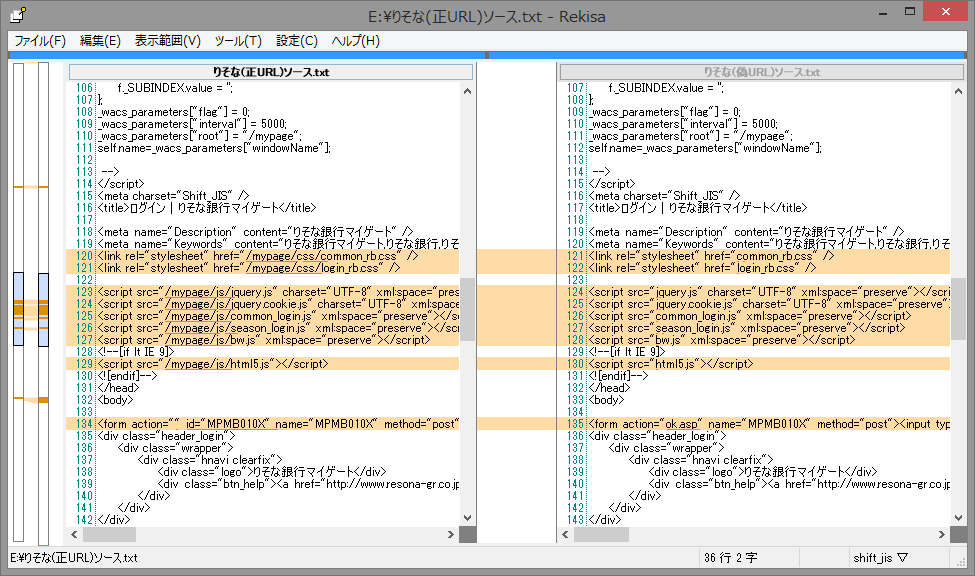975x576 pixels.
Task: Click right pane line 132 closing head tag
Action: [609, 388]
